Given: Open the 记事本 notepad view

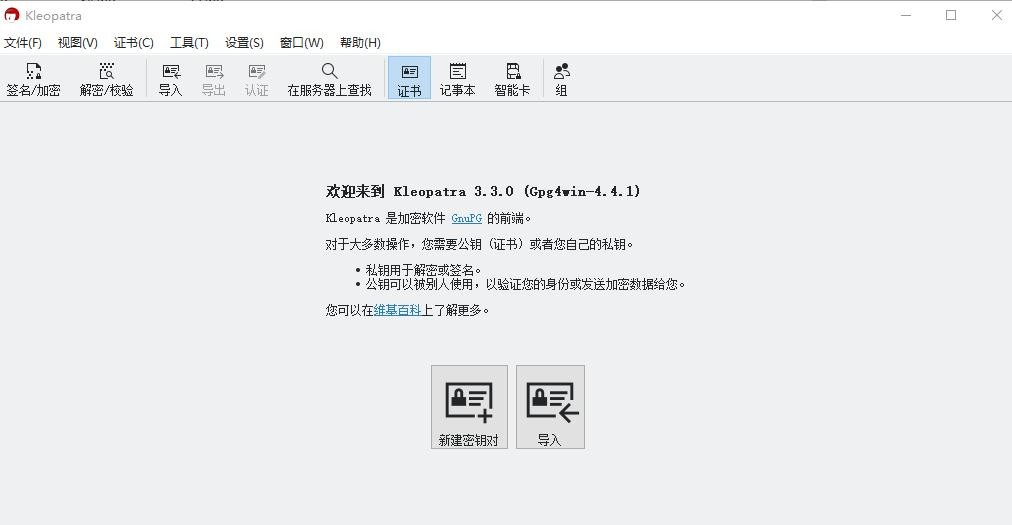Looking at the screenshot, I should 458,79.
